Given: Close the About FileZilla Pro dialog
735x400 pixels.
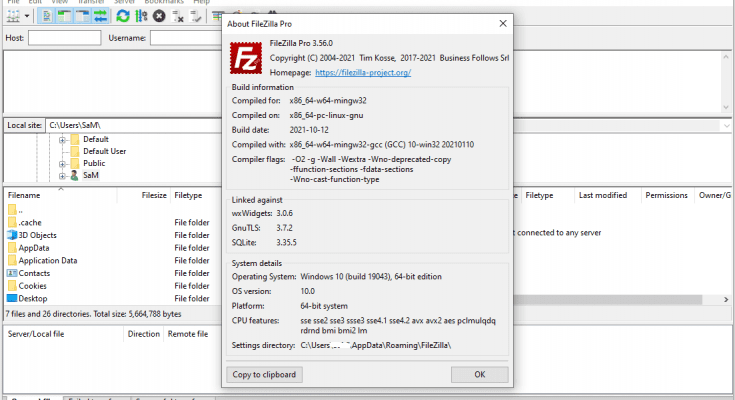Looking at the screenshot, I should tap(503, 23).
